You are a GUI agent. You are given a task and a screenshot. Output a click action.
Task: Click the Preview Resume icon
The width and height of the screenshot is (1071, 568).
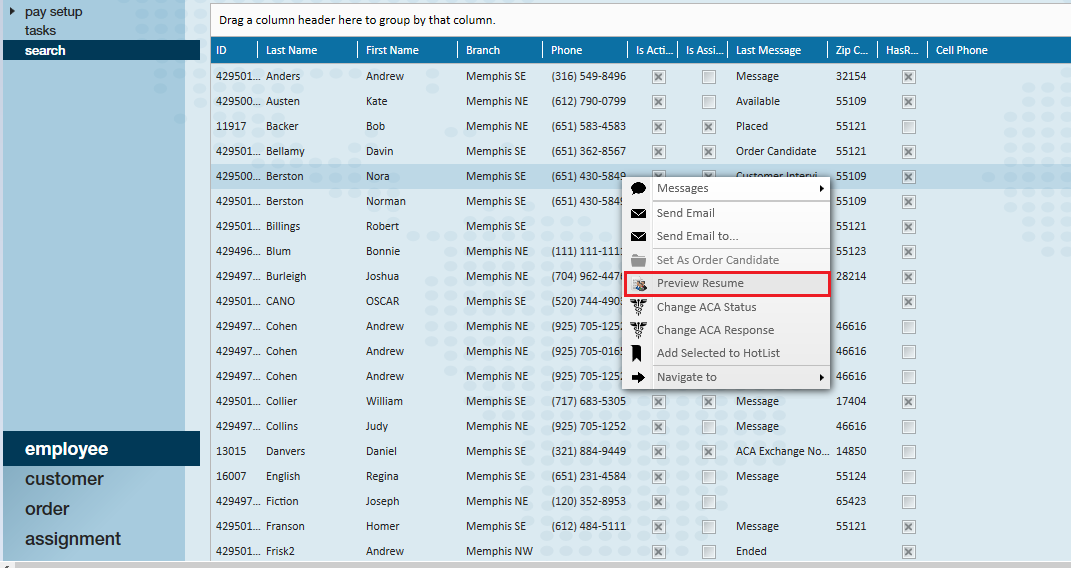639,283
